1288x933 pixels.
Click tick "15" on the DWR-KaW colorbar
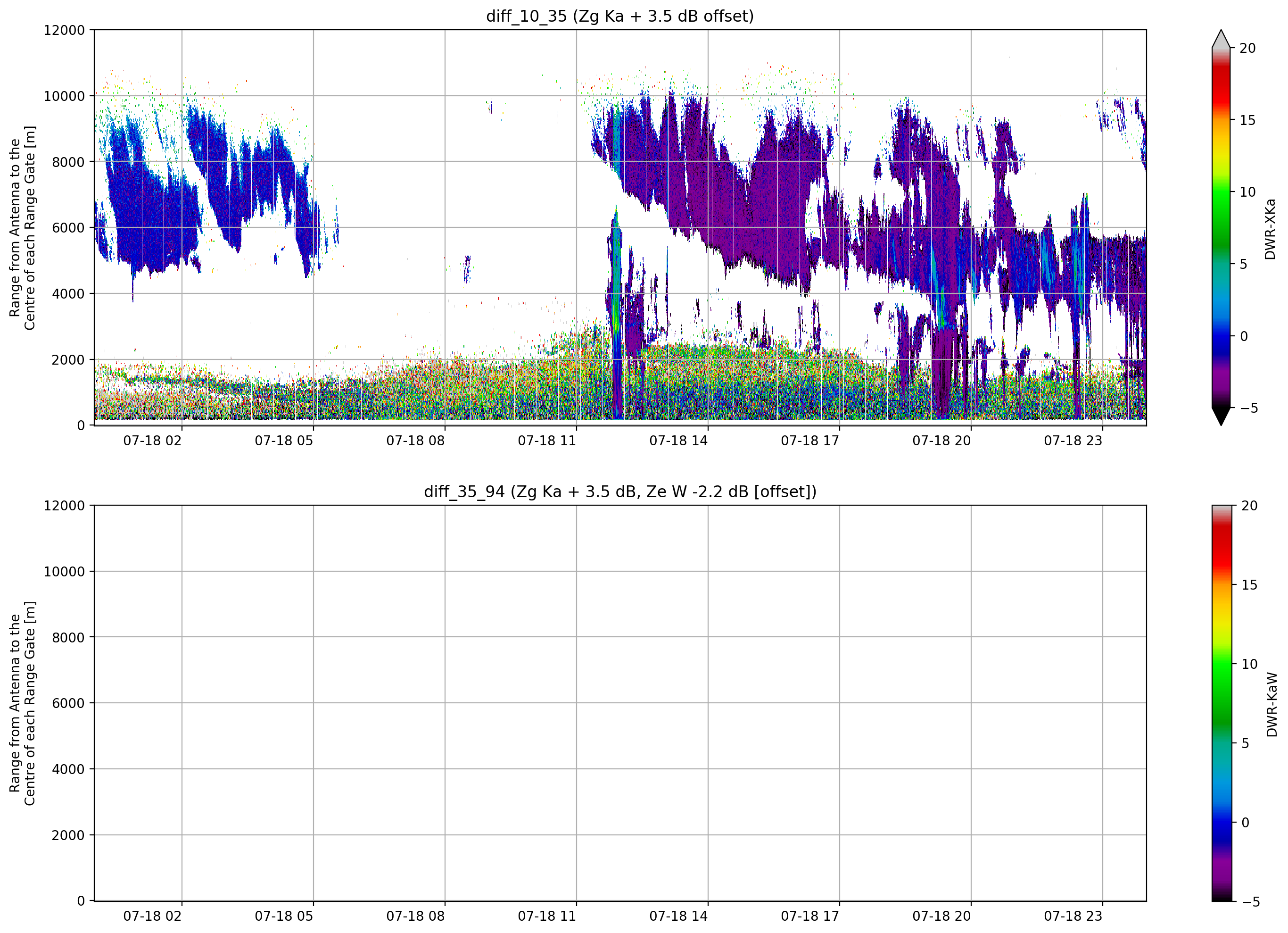point(1249,585)
